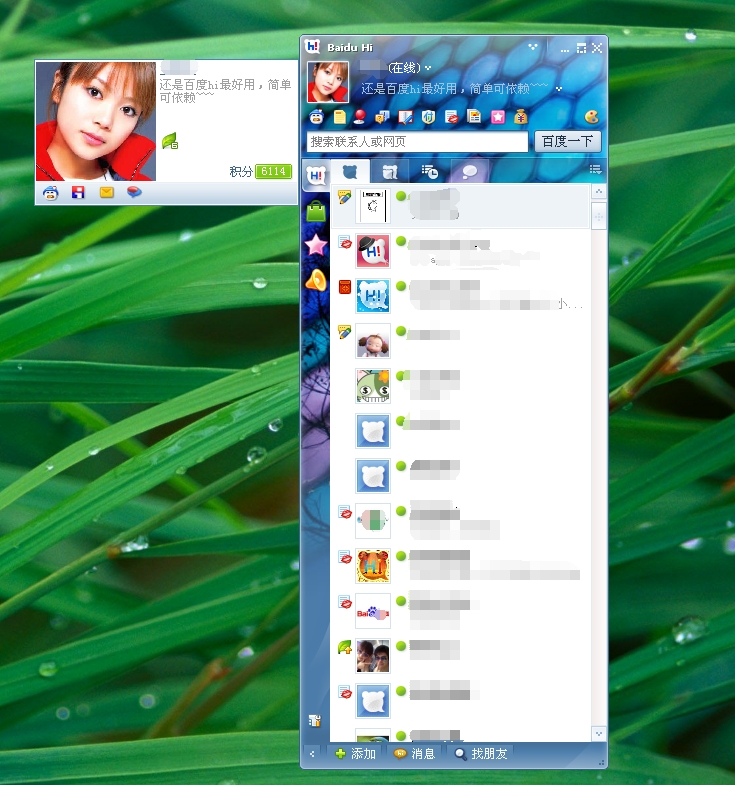The width and height of the screenshot is (735, 785).
Task: Open mail envelope icon in profile card
Action: tap(107, 192)
